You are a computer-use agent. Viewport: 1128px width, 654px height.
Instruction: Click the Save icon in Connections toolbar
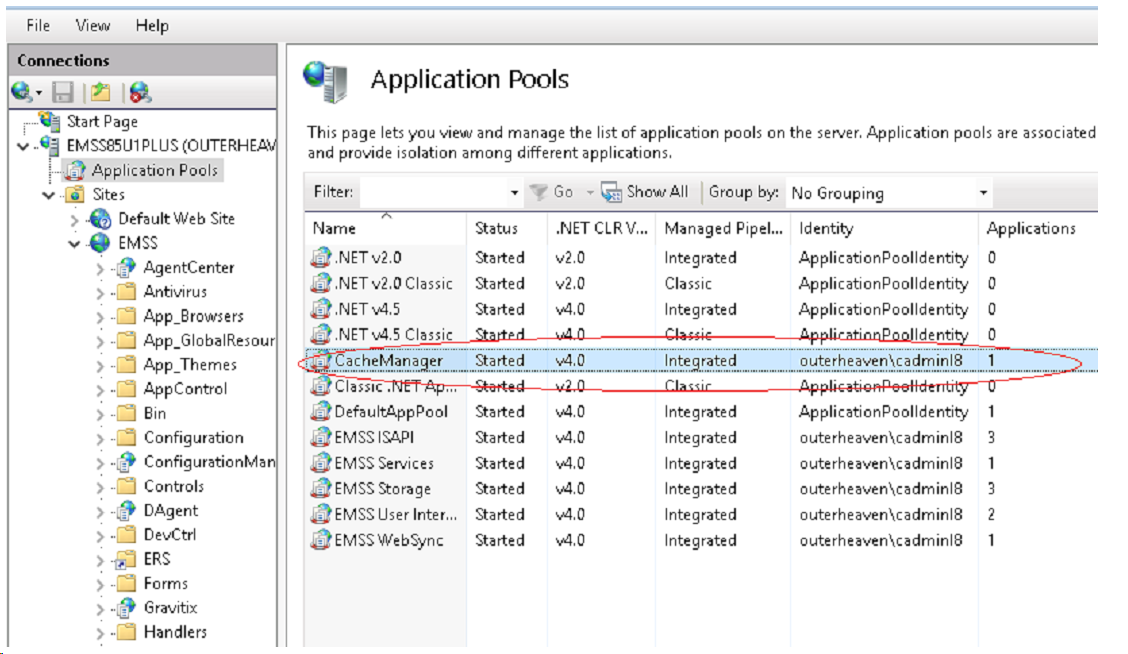point(63,93)
